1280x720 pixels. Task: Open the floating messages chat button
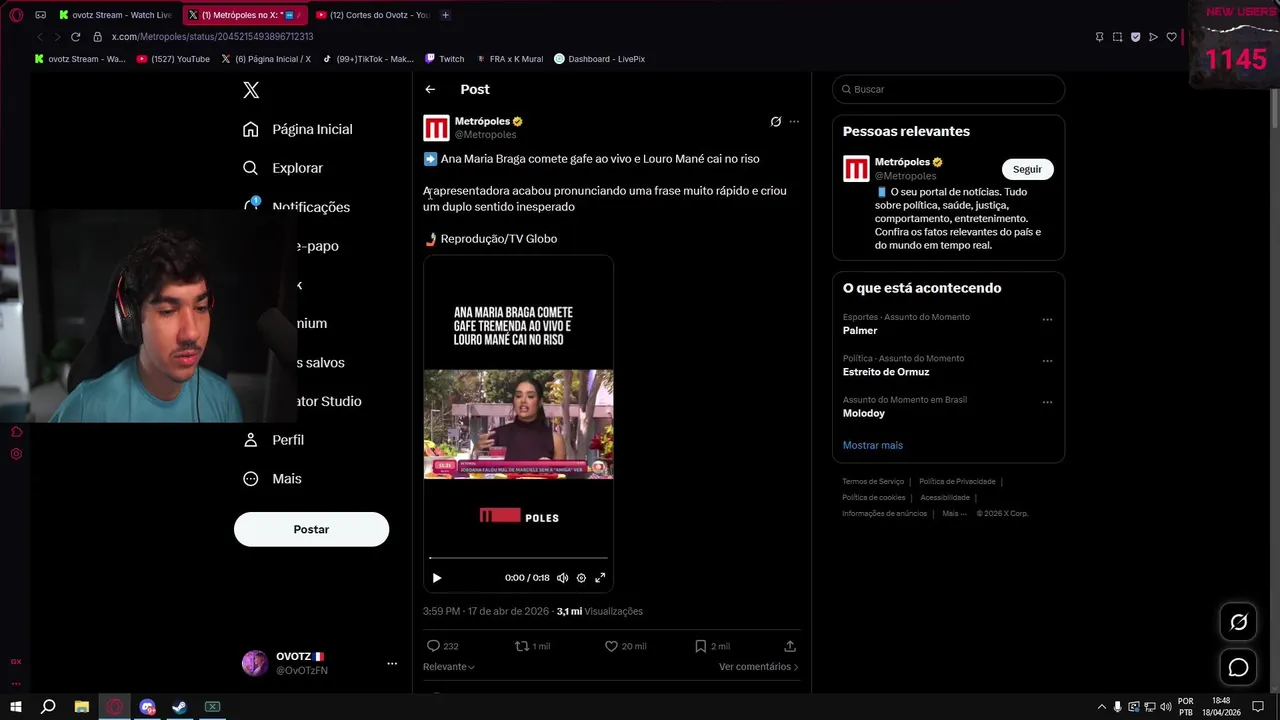coord(1238,668)
